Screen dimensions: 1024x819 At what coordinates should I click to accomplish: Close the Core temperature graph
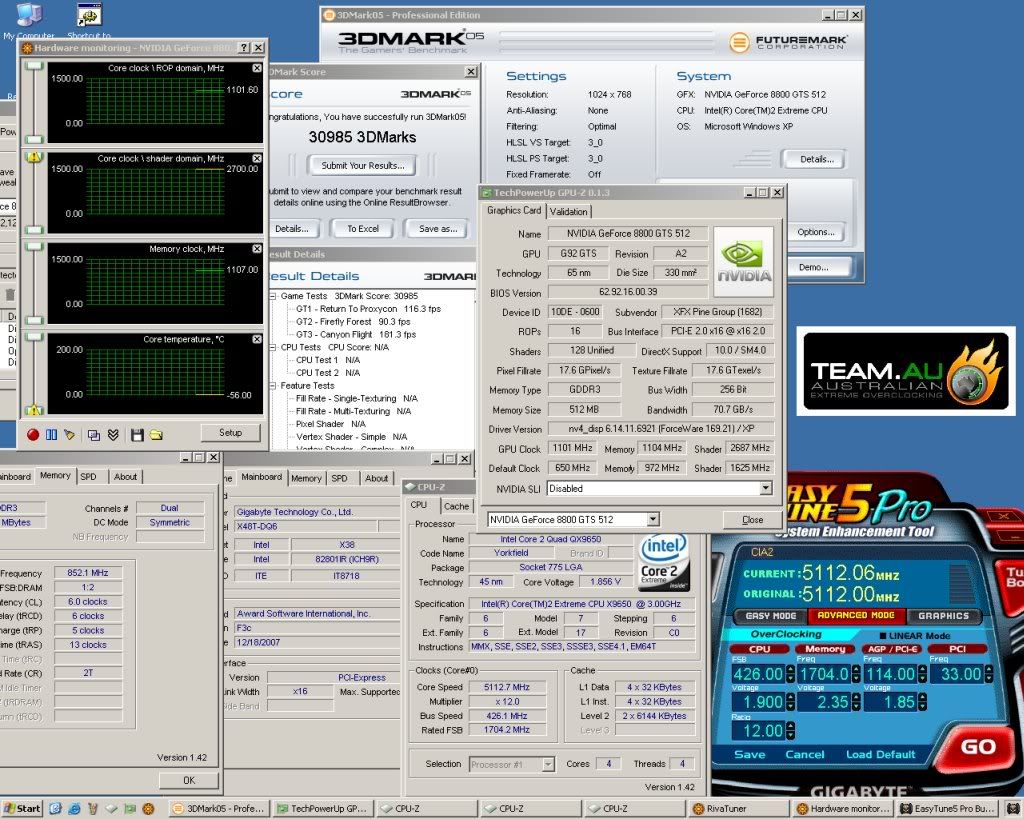(x=257, y=339)
